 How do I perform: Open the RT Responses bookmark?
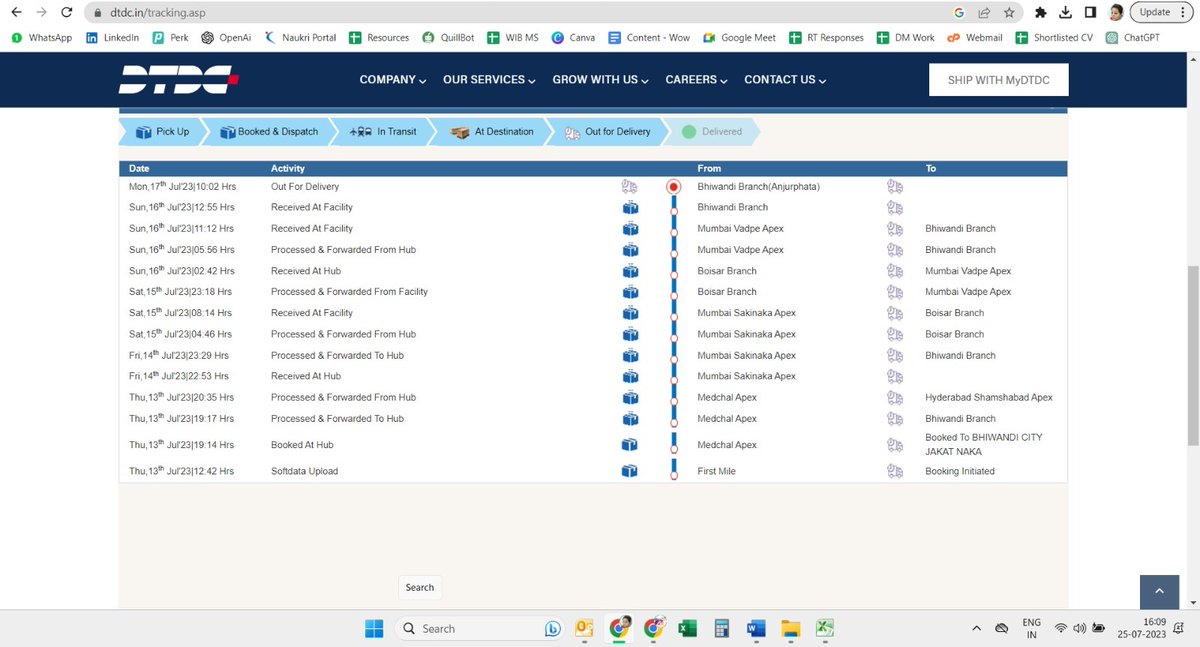(826, 37)
